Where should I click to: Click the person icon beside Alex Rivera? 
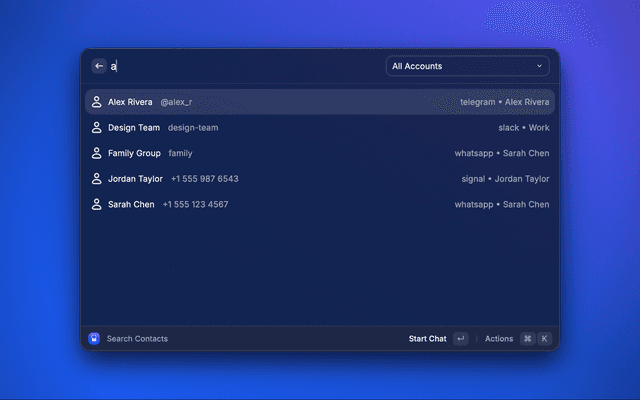tap(97, 102)
